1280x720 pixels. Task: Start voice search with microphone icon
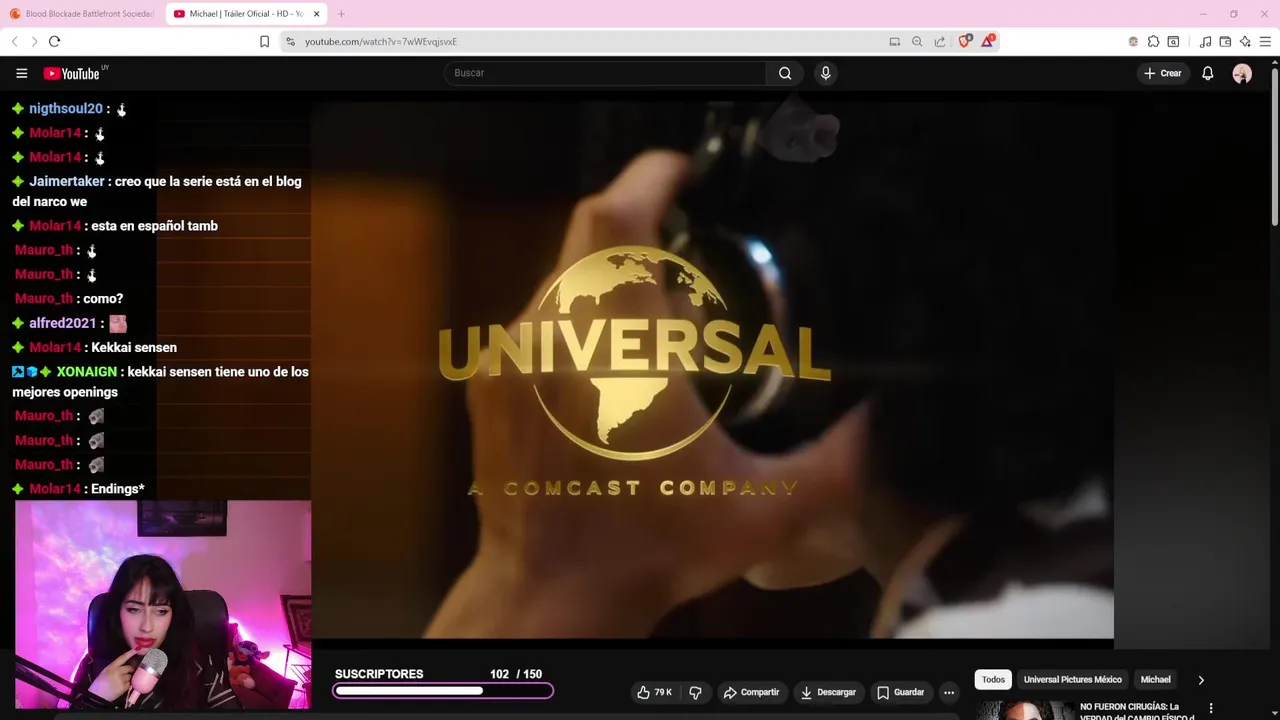tap(825, 73)
